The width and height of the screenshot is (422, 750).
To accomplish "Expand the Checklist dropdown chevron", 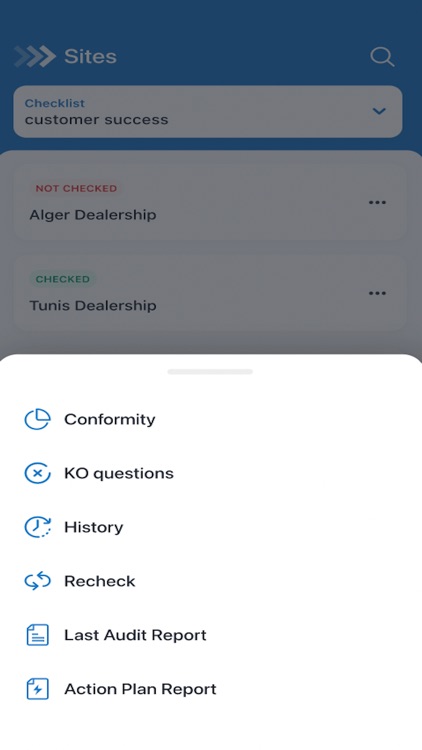I will tap(379, 111).
